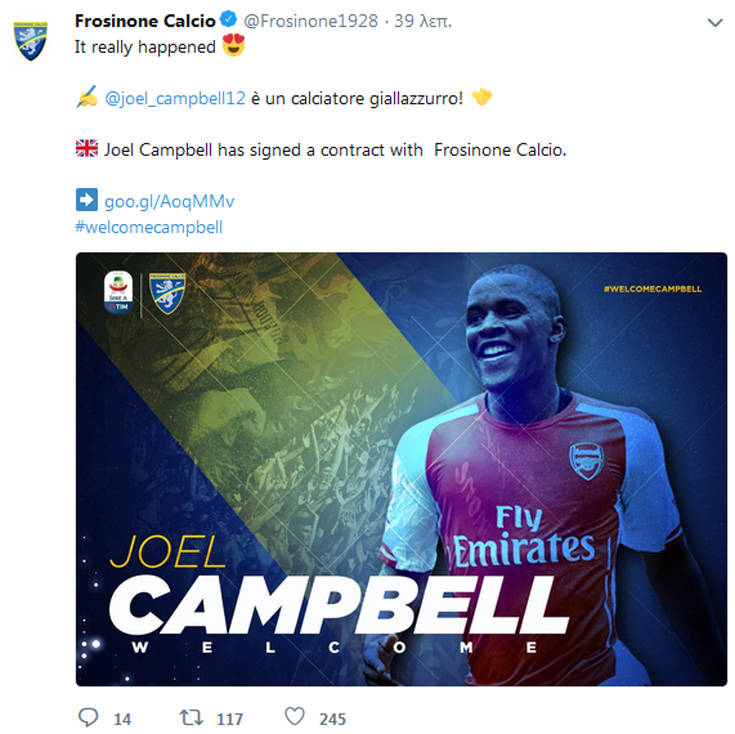Click the blue verified badge
This screenshot has width=735, height=734.
[228, 20]
